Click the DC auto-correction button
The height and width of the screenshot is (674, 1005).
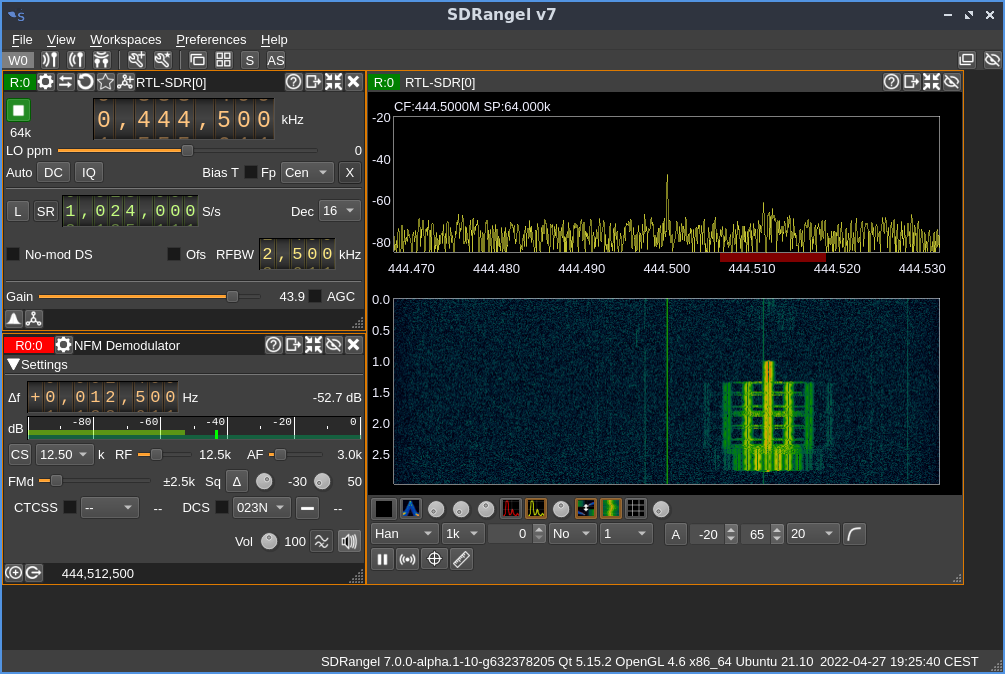pos(53,172)
